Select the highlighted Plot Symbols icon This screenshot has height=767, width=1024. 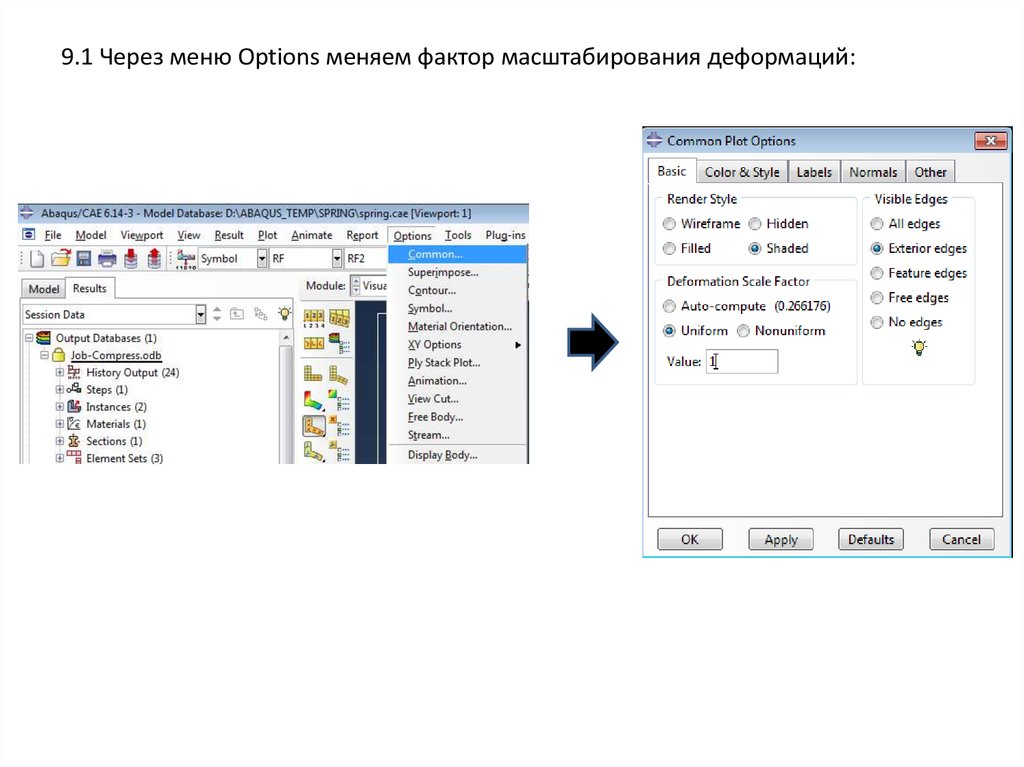click(314, 427)
